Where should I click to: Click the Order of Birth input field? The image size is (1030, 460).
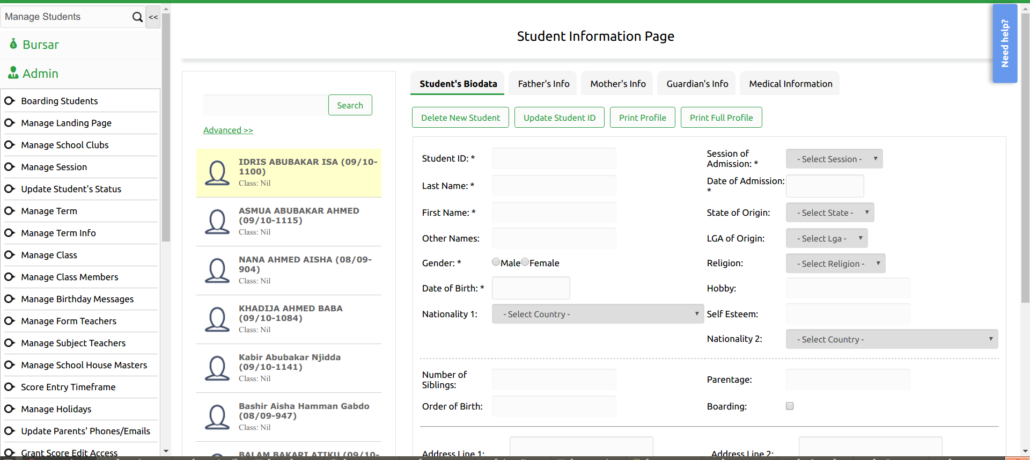tap(554, 406)
